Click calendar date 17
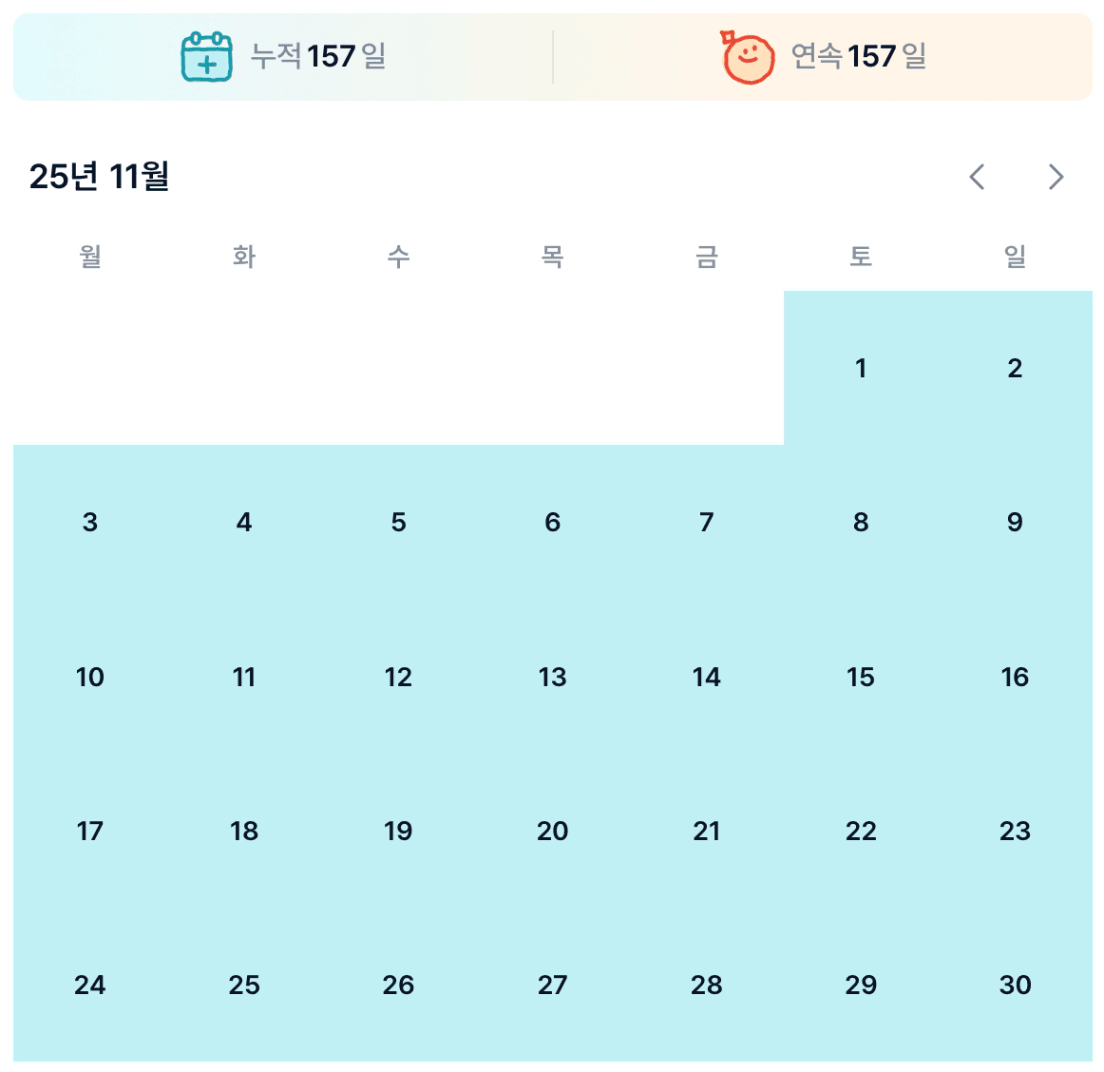Viewport: 1104px width, 1072px height. coord(90,832)
